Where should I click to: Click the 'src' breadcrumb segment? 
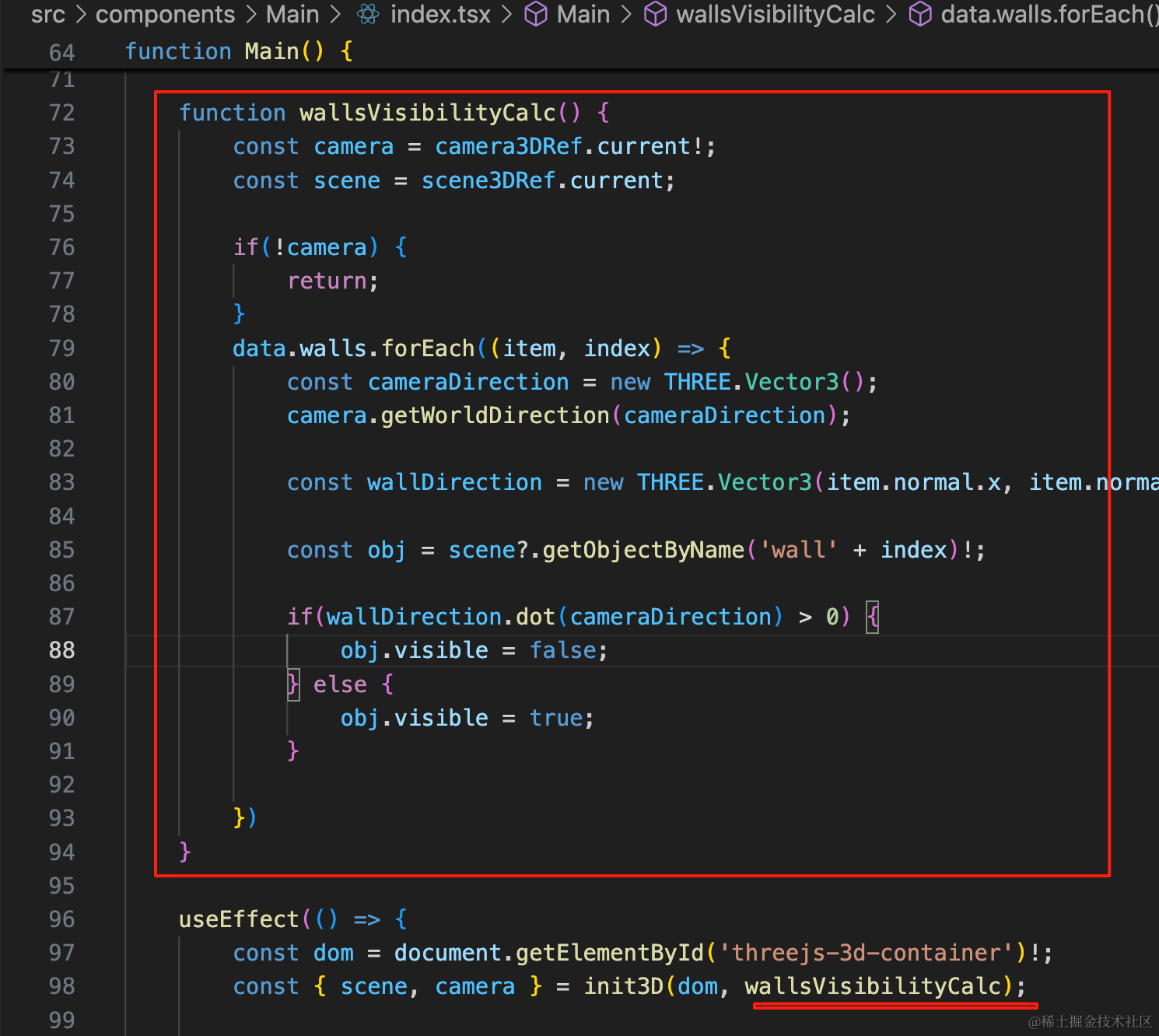coord(48,14)
